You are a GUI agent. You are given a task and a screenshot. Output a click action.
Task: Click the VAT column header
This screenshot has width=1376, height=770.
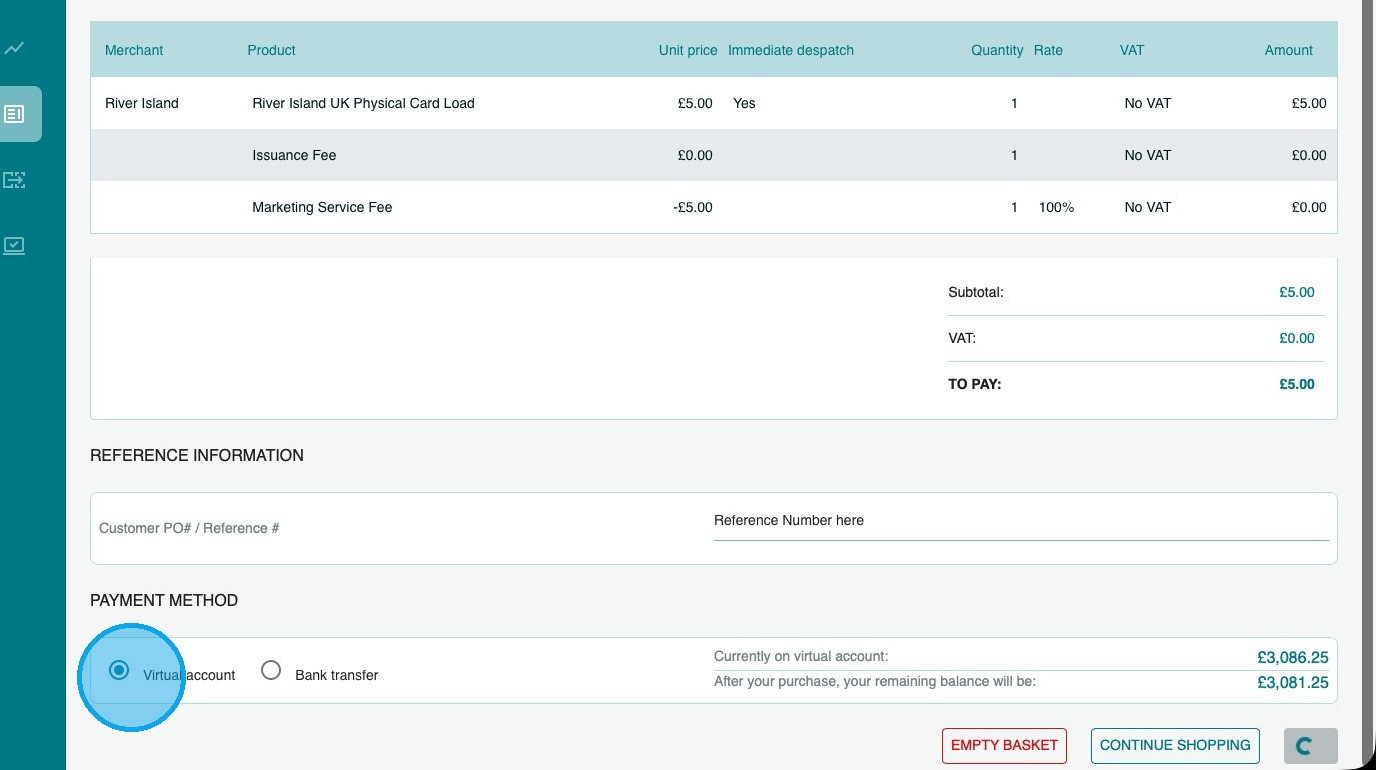click(x=1132, y=50)
